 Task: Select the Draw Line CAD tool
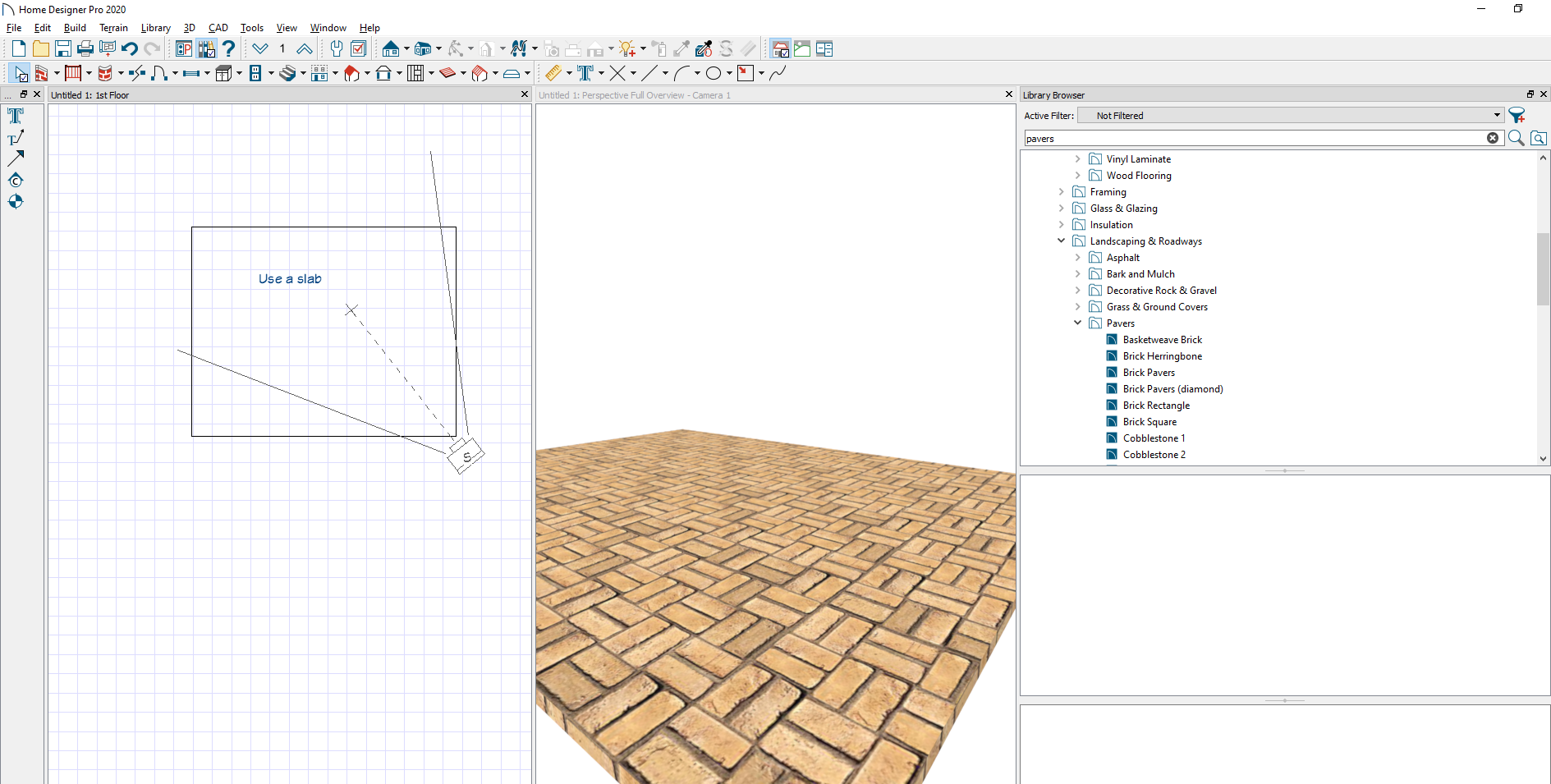649,74
